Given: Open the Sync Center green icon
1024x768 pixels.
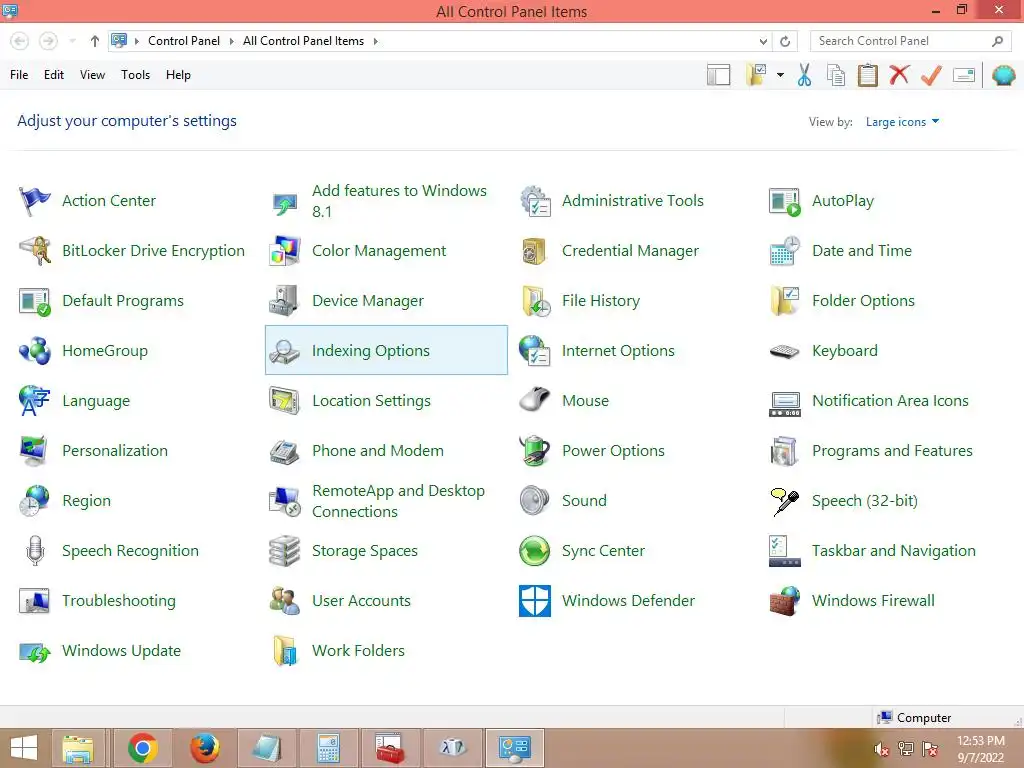Looking at the screenshot, I should [x=534, y=551].
